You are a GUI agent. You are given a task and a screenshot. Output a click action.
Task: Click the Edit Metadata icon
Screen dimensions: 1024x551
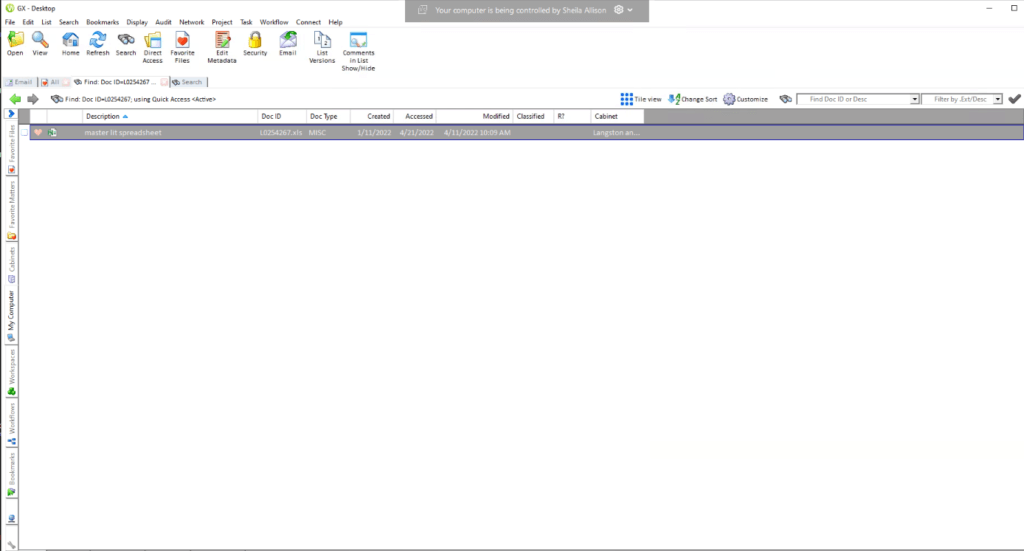click(x=222, y=48)
